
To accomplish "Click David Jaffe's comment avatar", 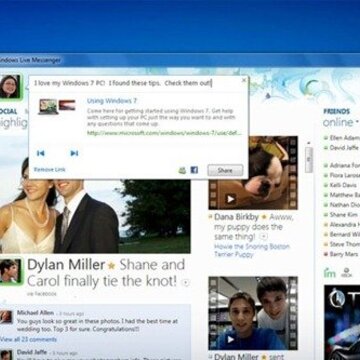I will click(6, 355).
